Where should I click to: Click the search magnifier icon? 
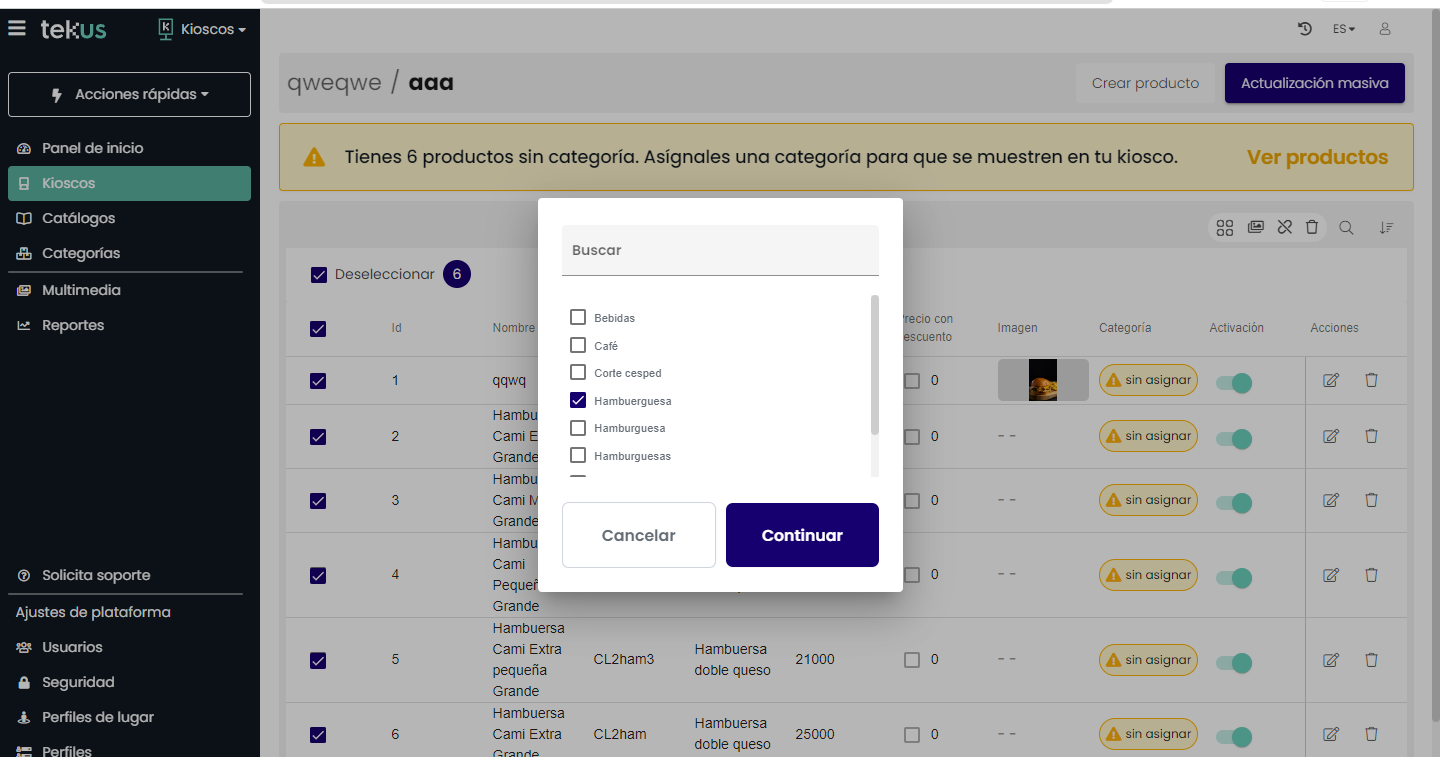point(1347,228)
